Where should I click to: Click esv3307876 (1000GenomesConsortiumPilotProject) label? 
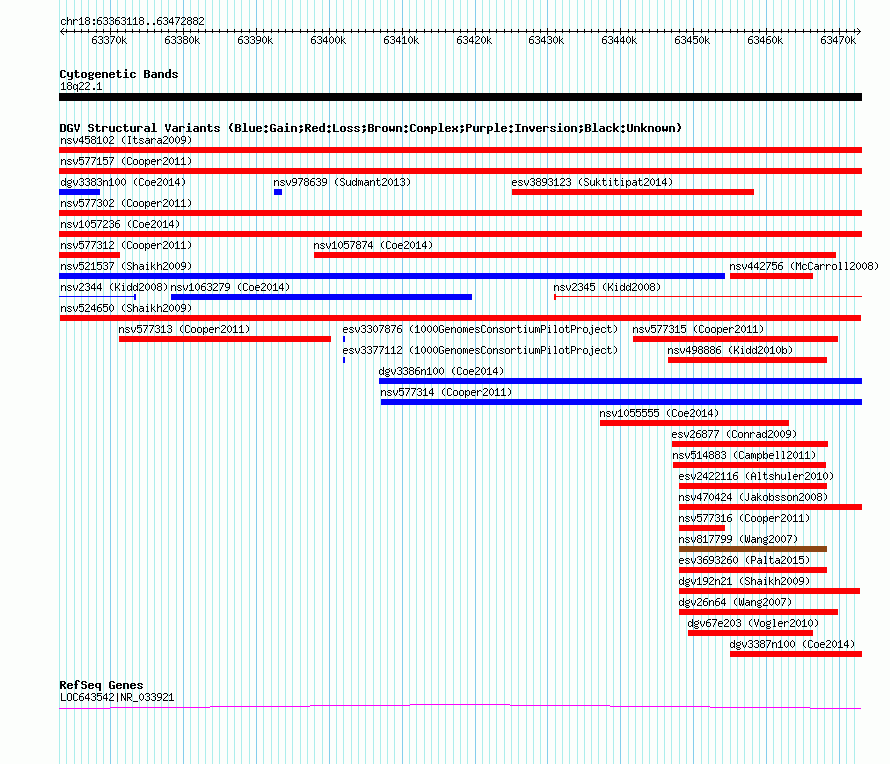[x=480, y=329]
